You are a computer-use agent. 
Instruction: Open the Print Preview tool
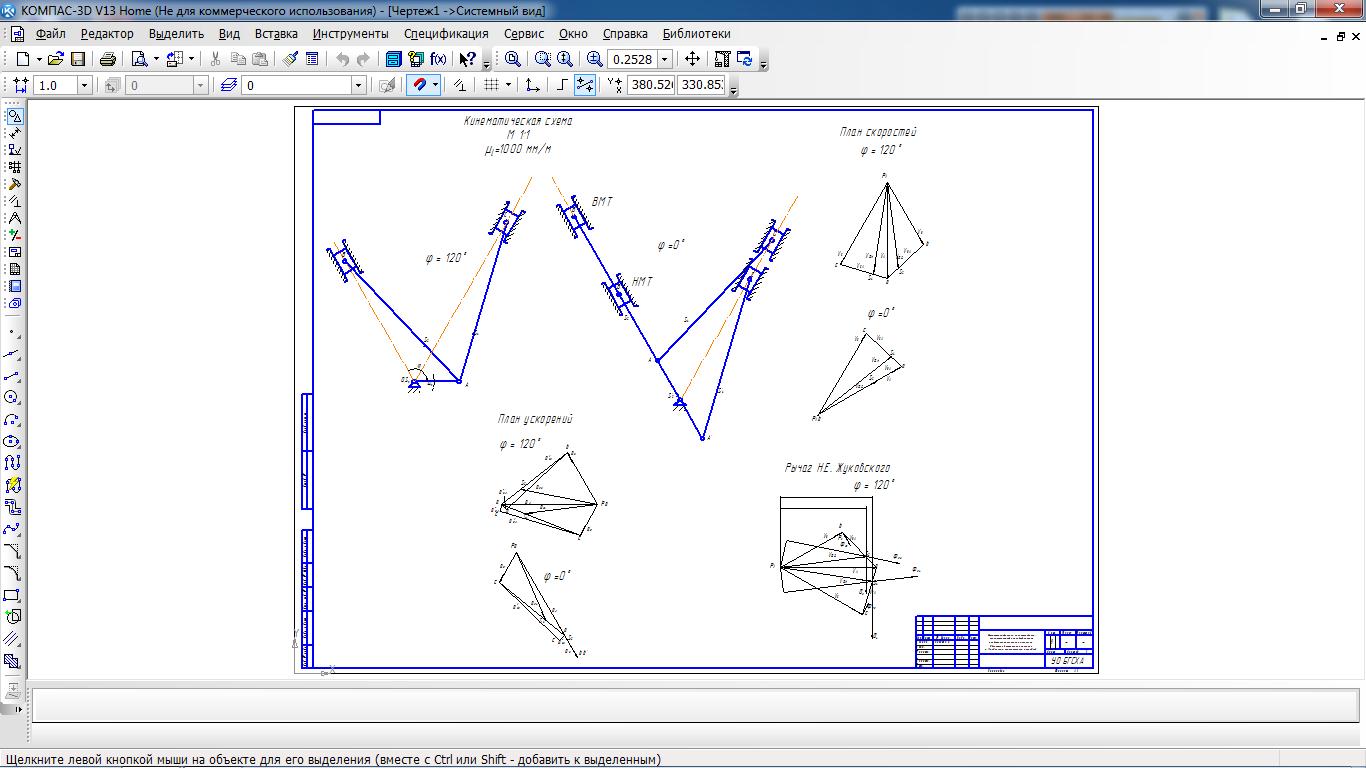(139, 59)
